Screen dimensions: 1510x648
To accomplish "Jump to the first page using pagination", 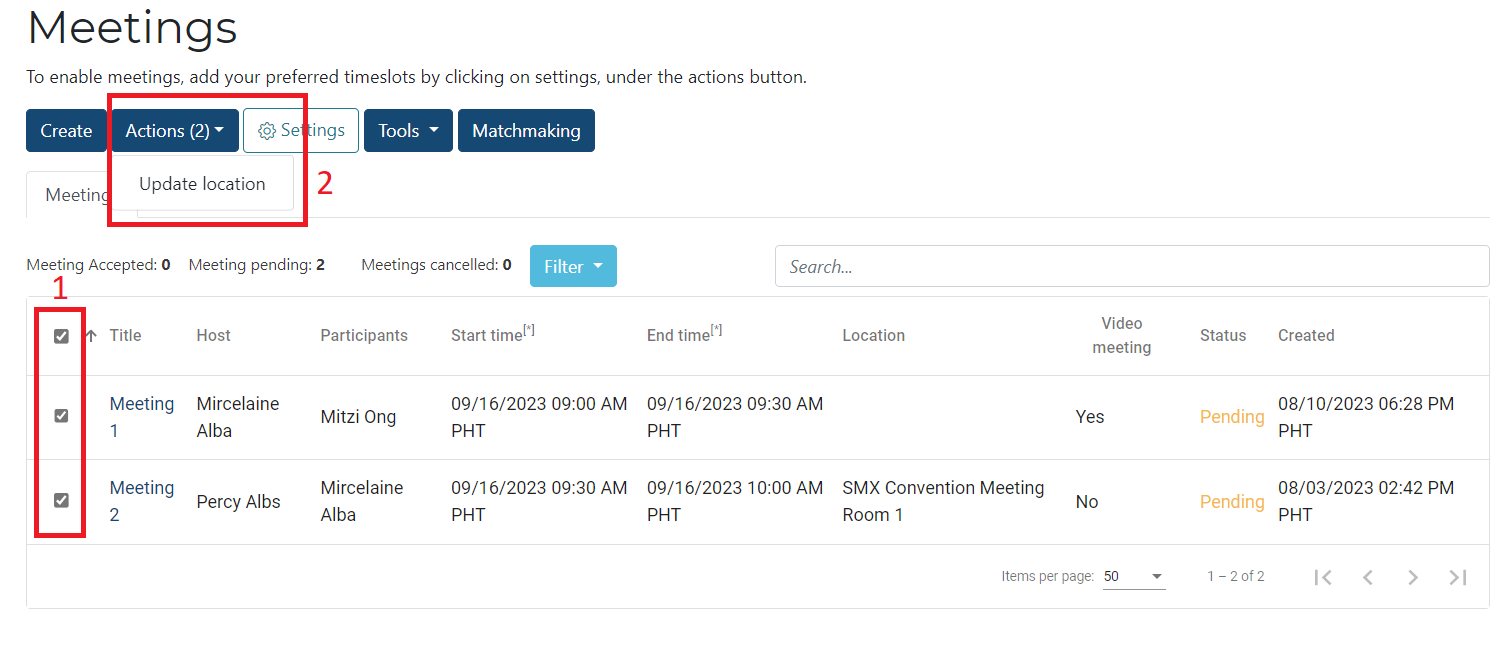I will [1323, 577].
